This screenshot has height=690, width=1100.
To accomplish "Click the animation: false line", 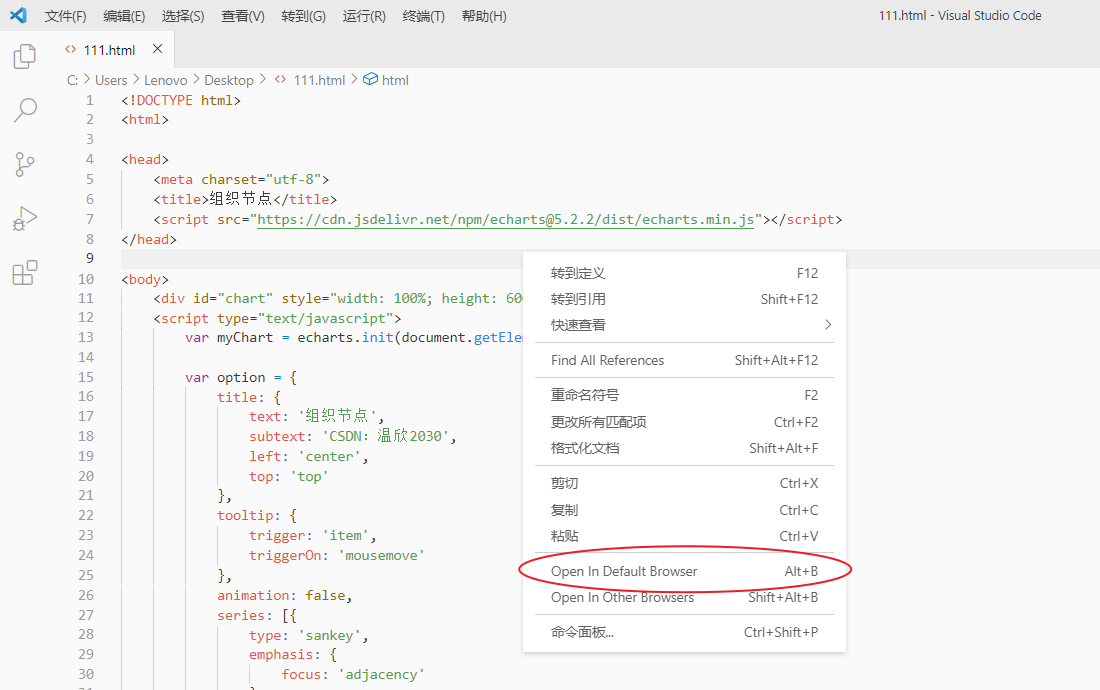I will pos(284,595).
